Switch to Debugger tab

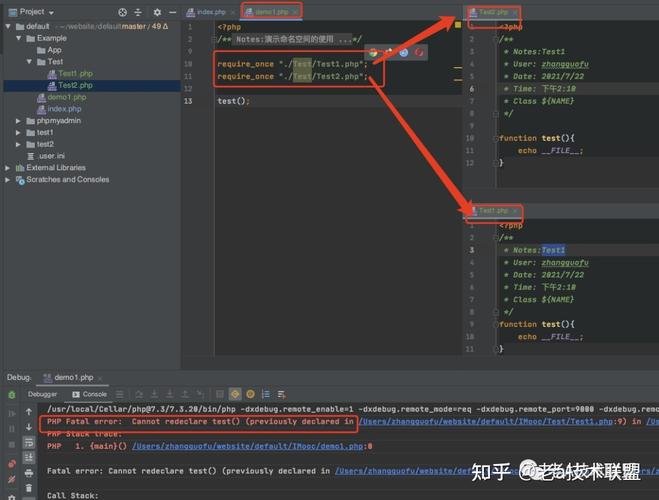[x=42, y=394]
